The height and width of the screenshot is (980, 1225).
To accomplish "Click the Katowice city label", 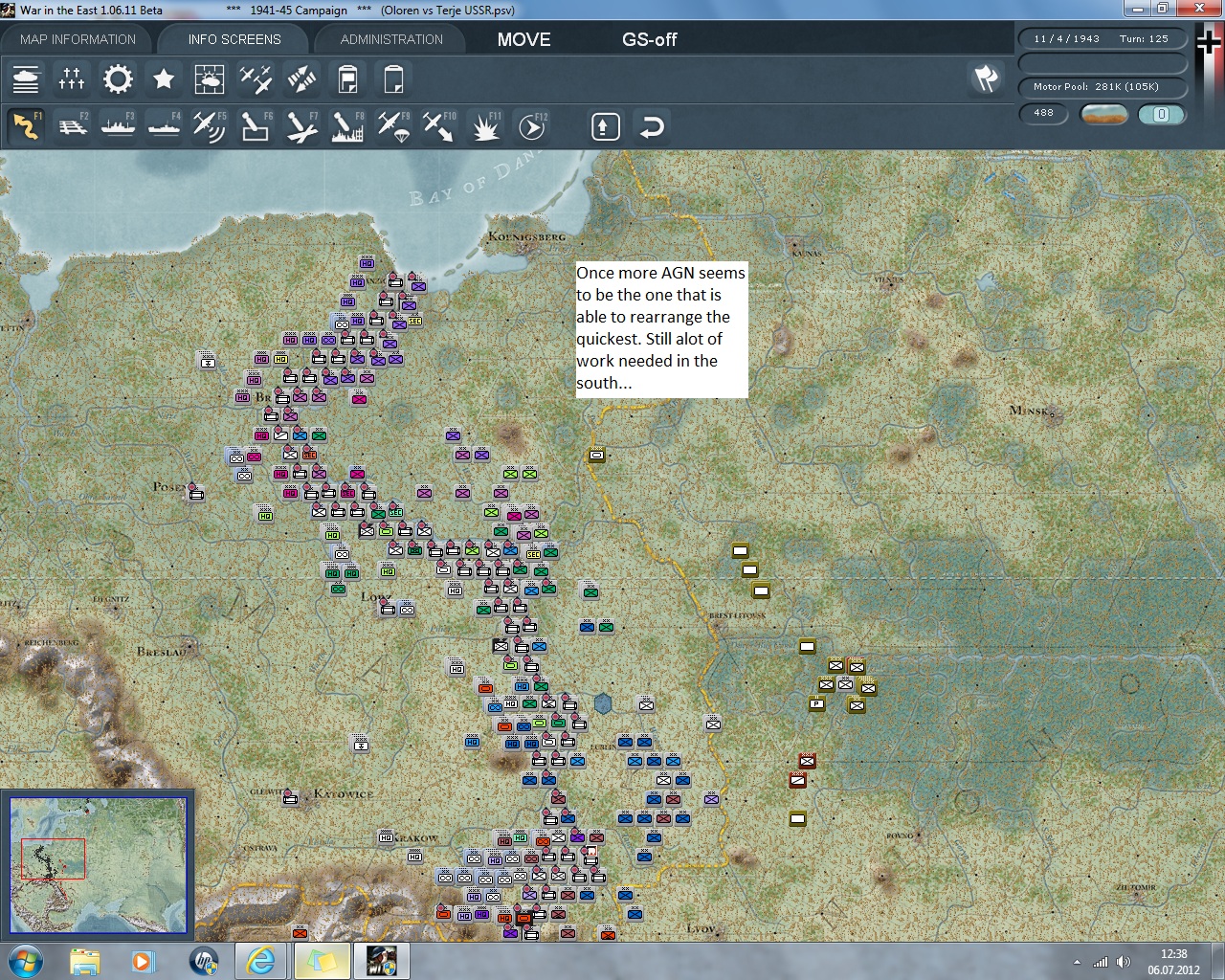I will pos(343,793).
